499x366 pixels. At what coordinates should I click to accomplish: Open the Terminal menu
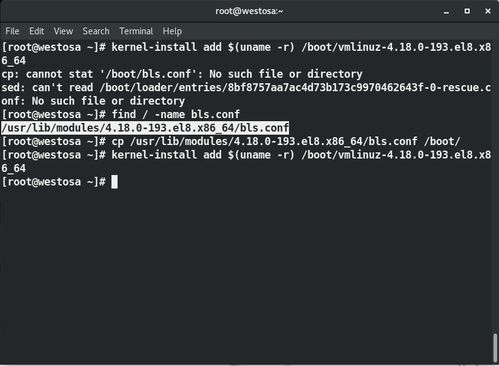136,31
